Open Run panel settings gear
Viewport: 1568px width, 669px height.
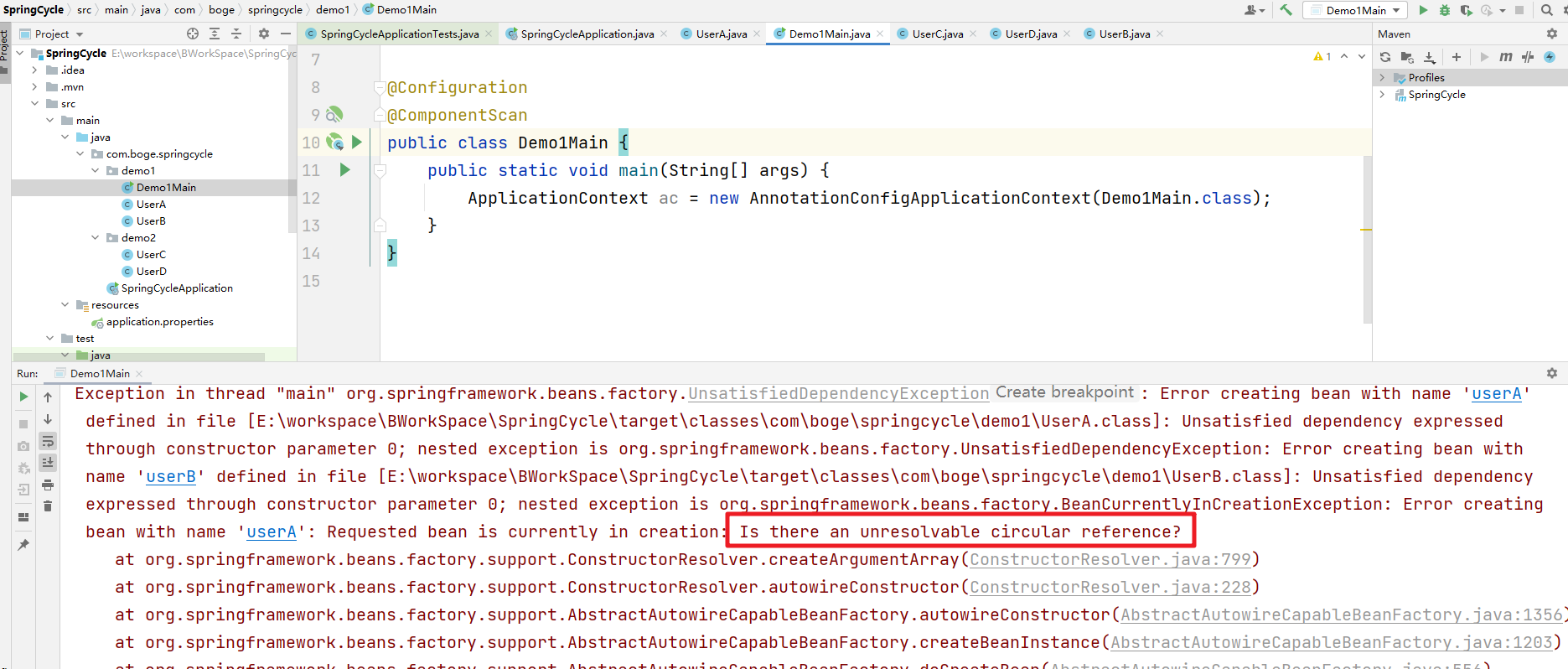click(x=1551, y=373)
